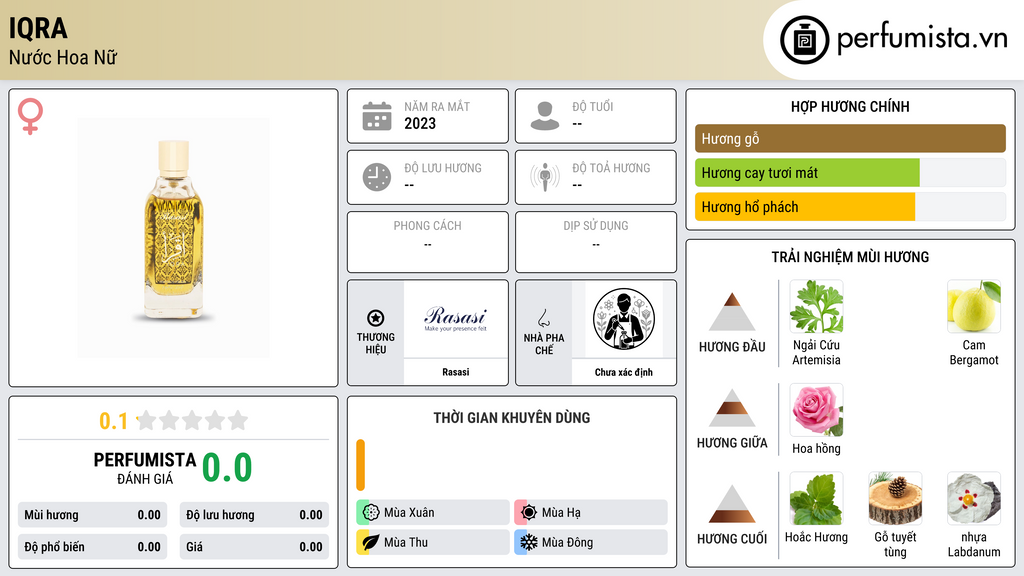Click the star badge icon above Thương hiệu
Screen dimensions: 1024x576
(x=376, y=318)
